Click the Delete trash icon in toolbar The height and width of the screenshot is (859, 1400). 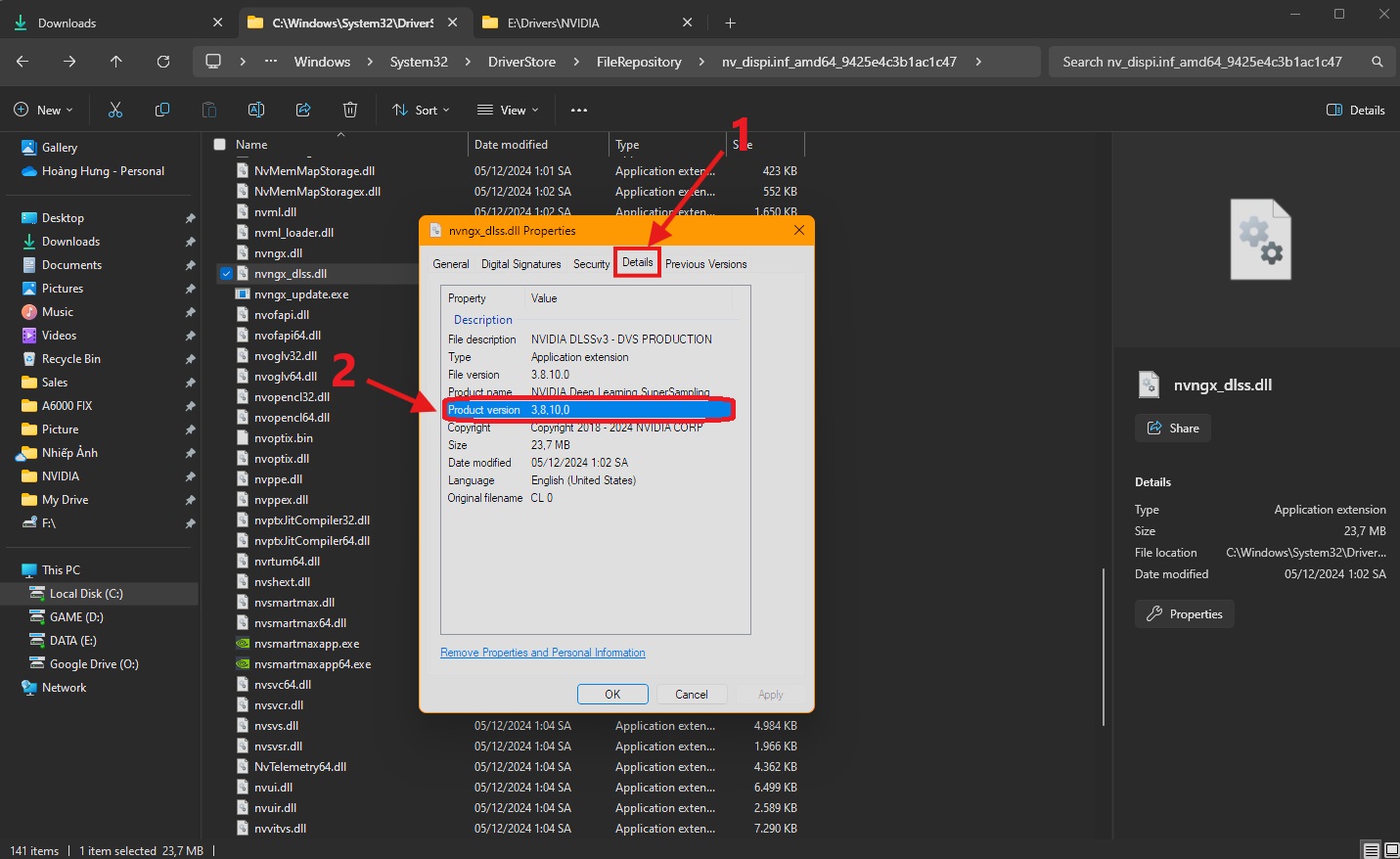tap(350, 110)
